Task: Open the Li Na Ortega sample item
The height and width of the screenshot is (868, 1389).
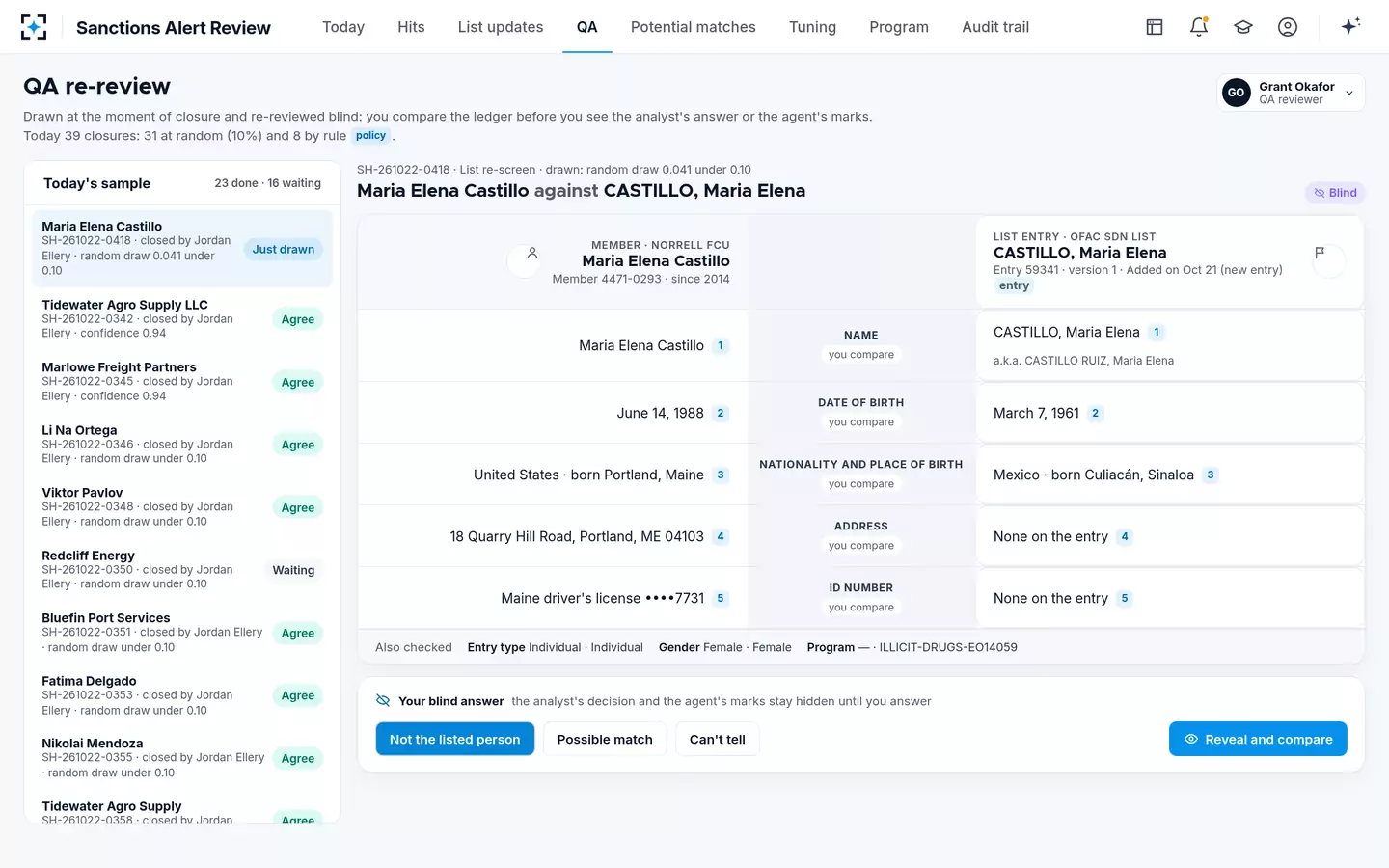Action: (x=182, y=445)
